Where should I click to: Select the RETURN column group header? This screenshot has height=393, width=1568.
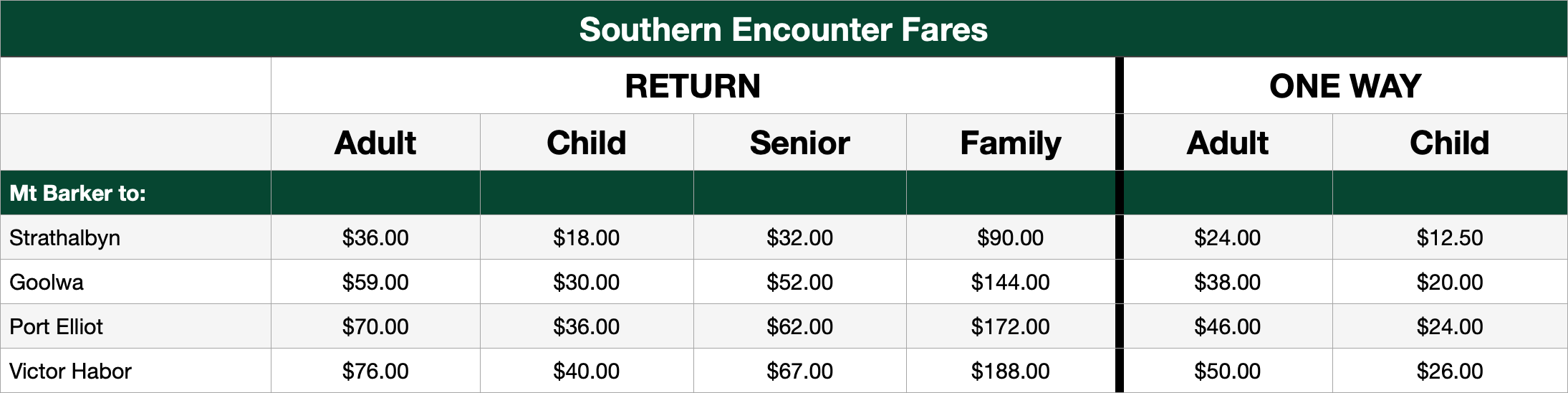point(693,86)
